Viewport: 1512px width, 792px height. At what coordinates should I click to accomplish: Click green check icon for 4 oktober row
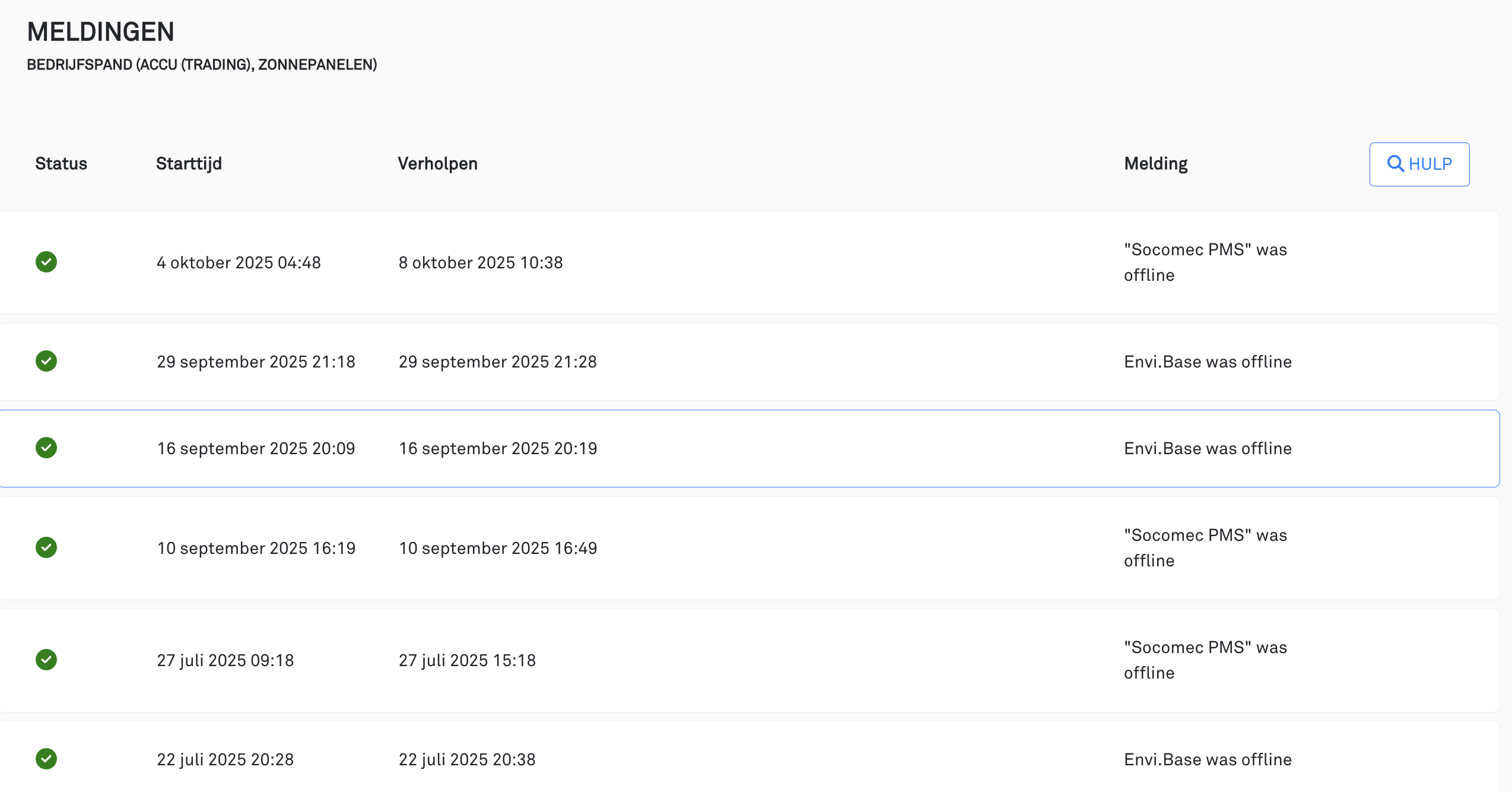click(x=46, y=262)
